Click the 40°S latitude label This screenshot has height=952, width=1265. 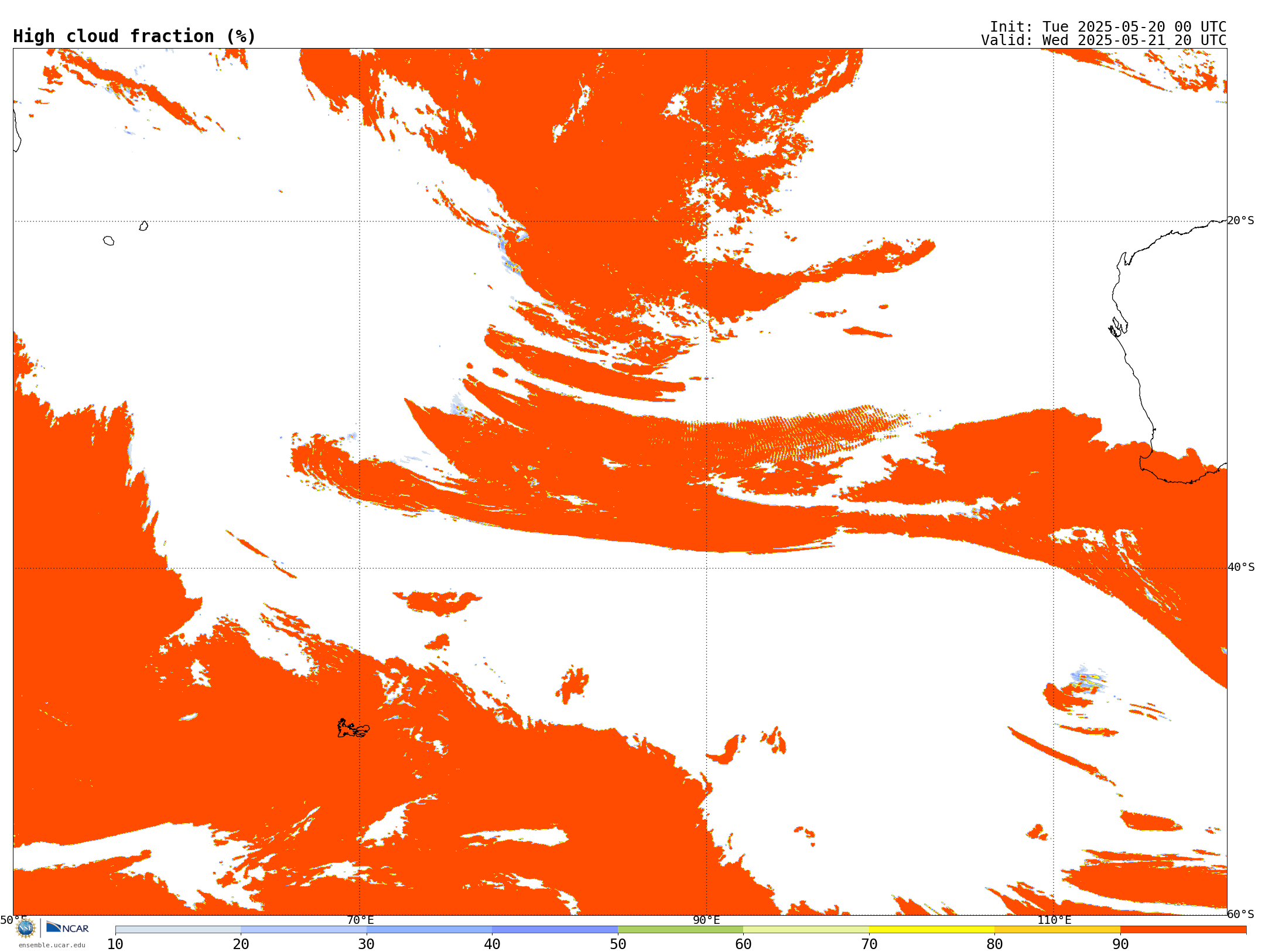pos(1241,567)
